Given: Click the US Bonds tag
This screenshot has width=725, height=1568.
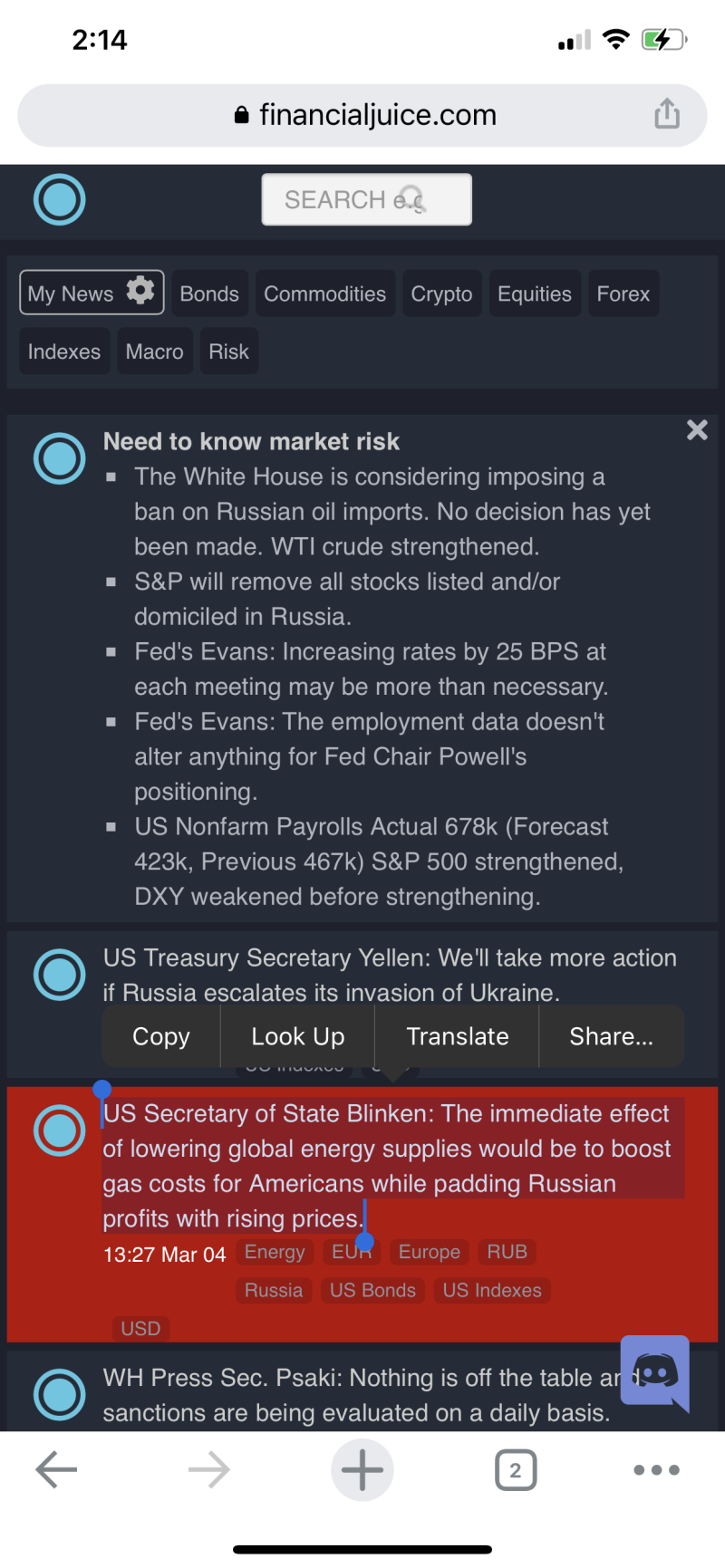Looking at the screenshot, I should pyautogui.click(x=372, y=1290).
